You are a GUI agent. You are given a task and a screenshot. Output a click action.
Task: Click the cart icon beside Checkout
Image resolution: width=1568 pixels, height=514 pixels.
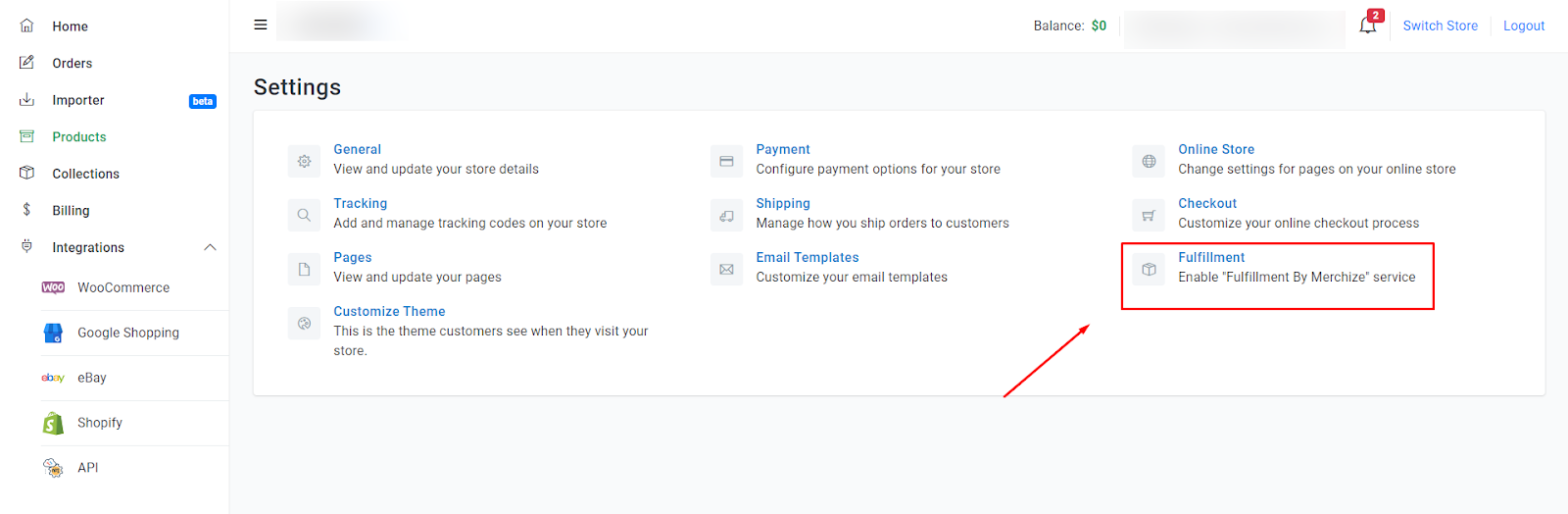1149,215
